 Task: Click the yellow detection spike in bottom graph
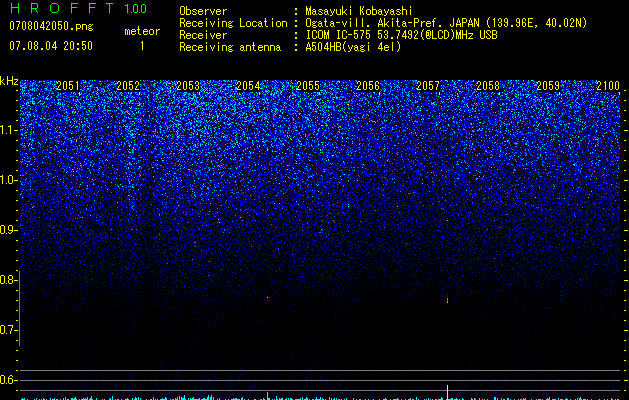(x=447, y=392)
